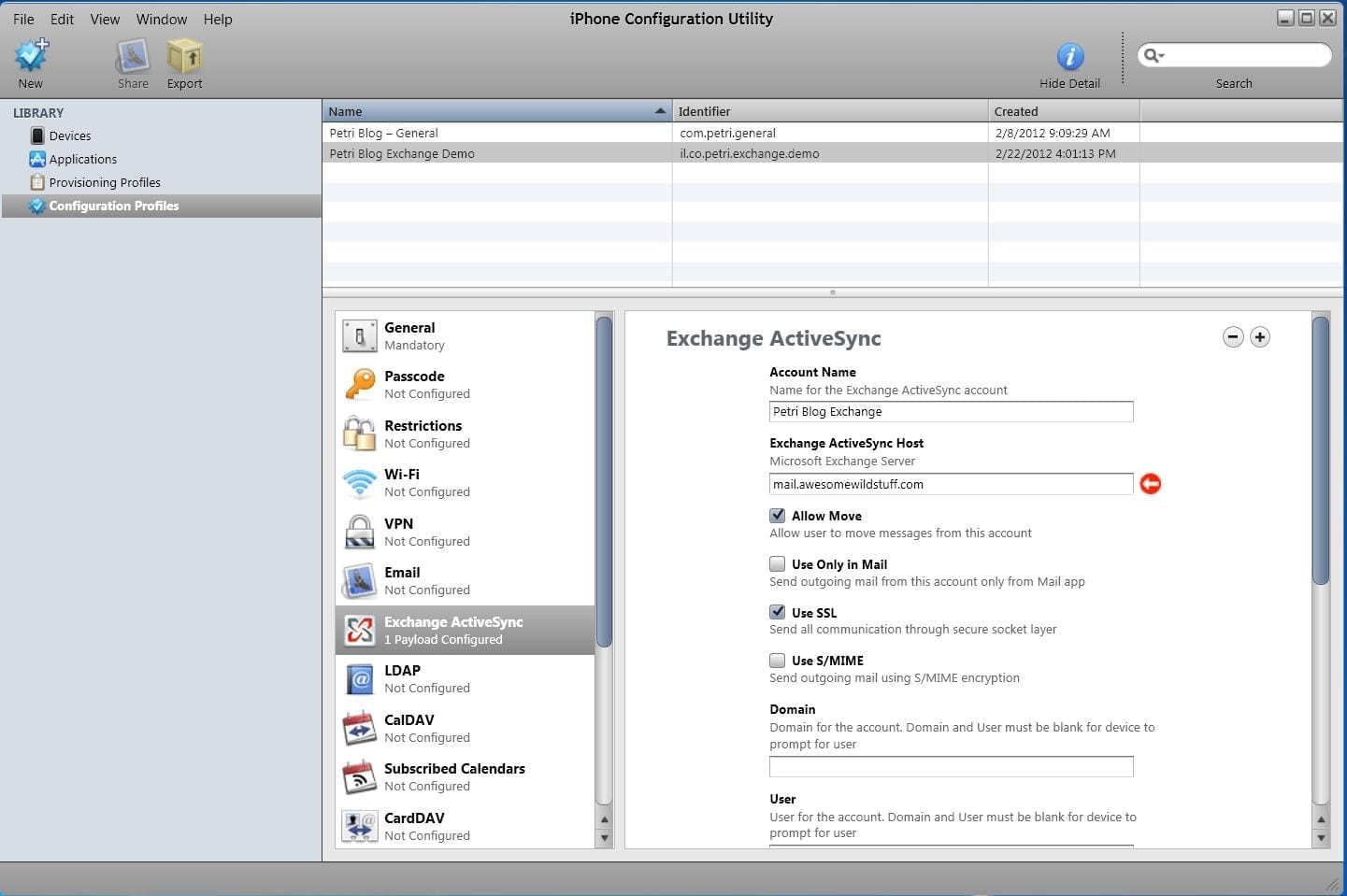The width and height of the screenshot is (1347, 896).
Task: Click the Hide Detail info icon
Action: (x=1069, y=56)
